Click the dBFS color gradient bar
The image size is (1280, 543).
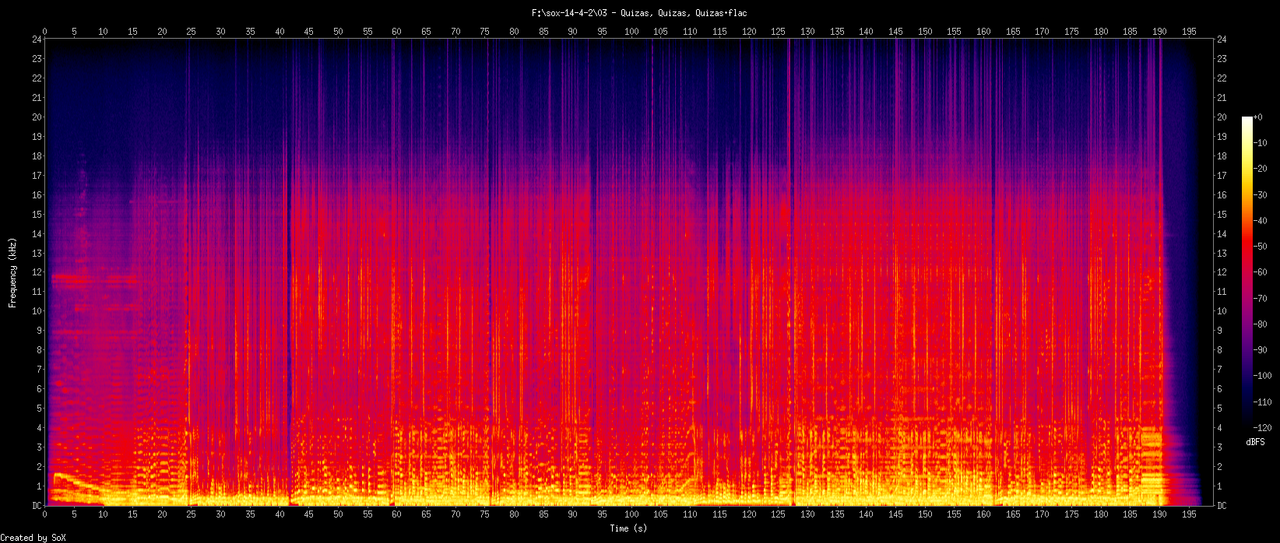[x=1246, y=272]
